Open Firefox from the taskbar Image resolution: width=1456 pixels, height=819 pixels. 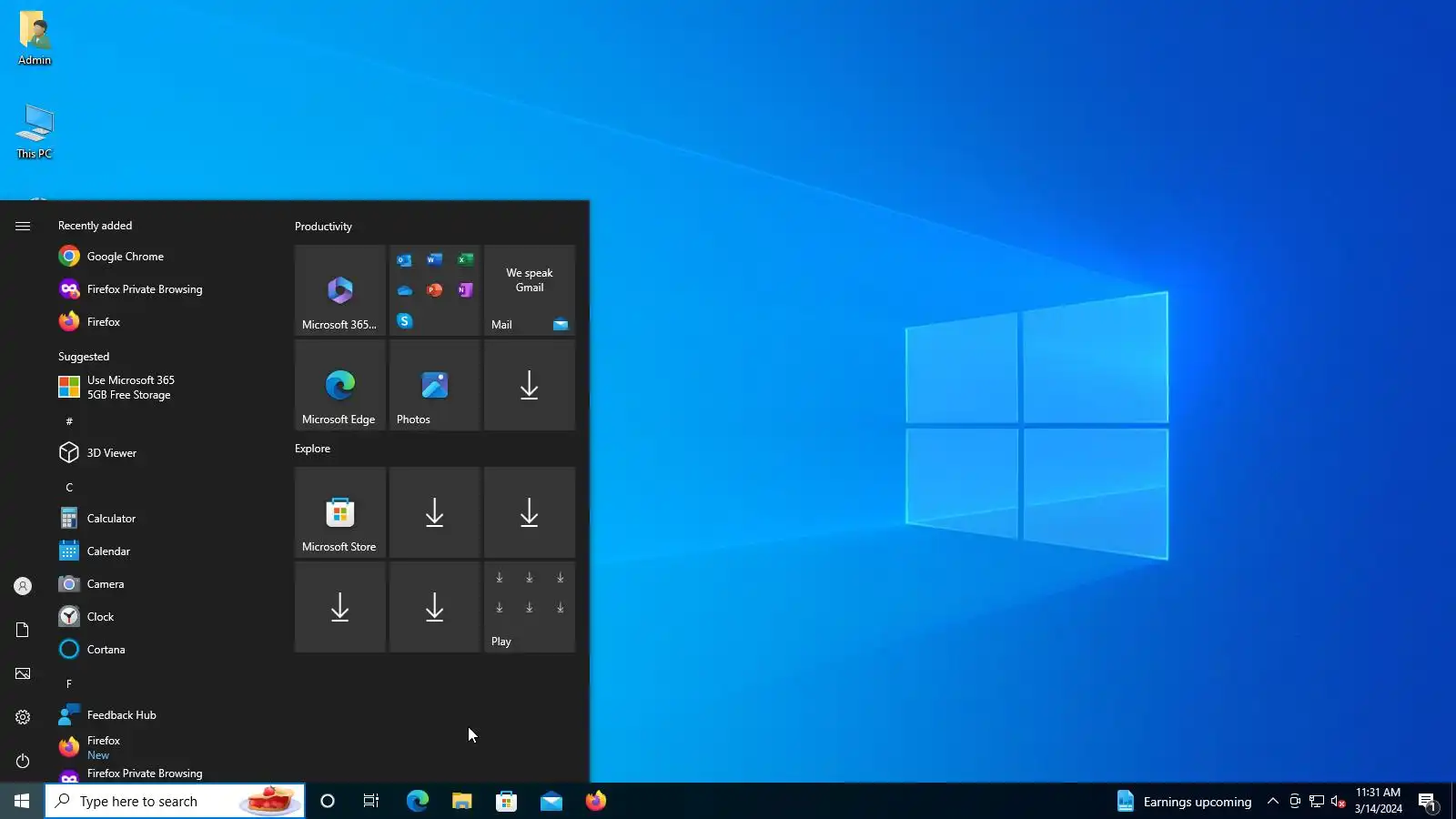point(595,801)
